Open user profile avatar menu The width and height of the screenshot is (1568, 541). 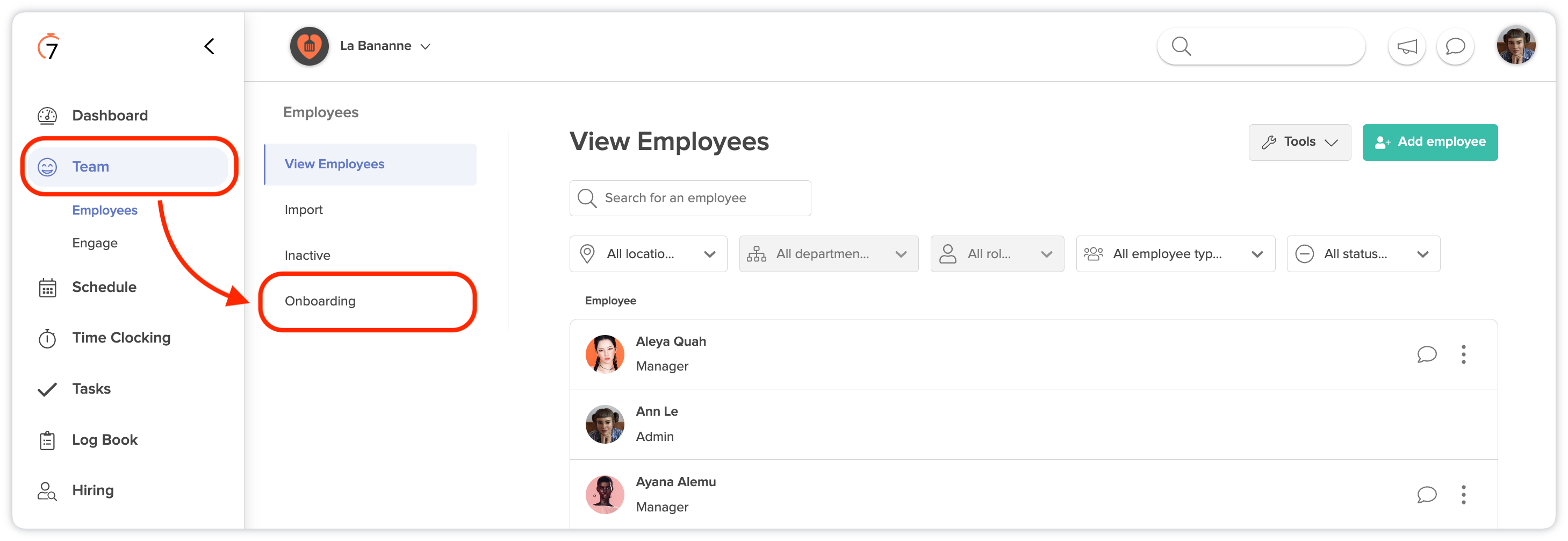(x=1516, y=45)
